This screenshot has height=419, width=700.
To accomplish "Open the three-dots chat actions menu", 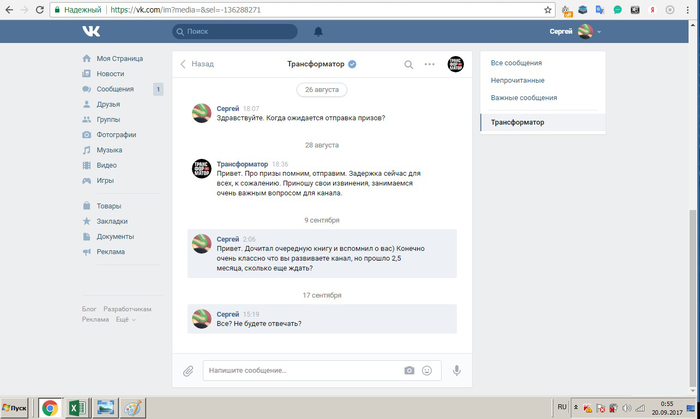I will (429, 64).
